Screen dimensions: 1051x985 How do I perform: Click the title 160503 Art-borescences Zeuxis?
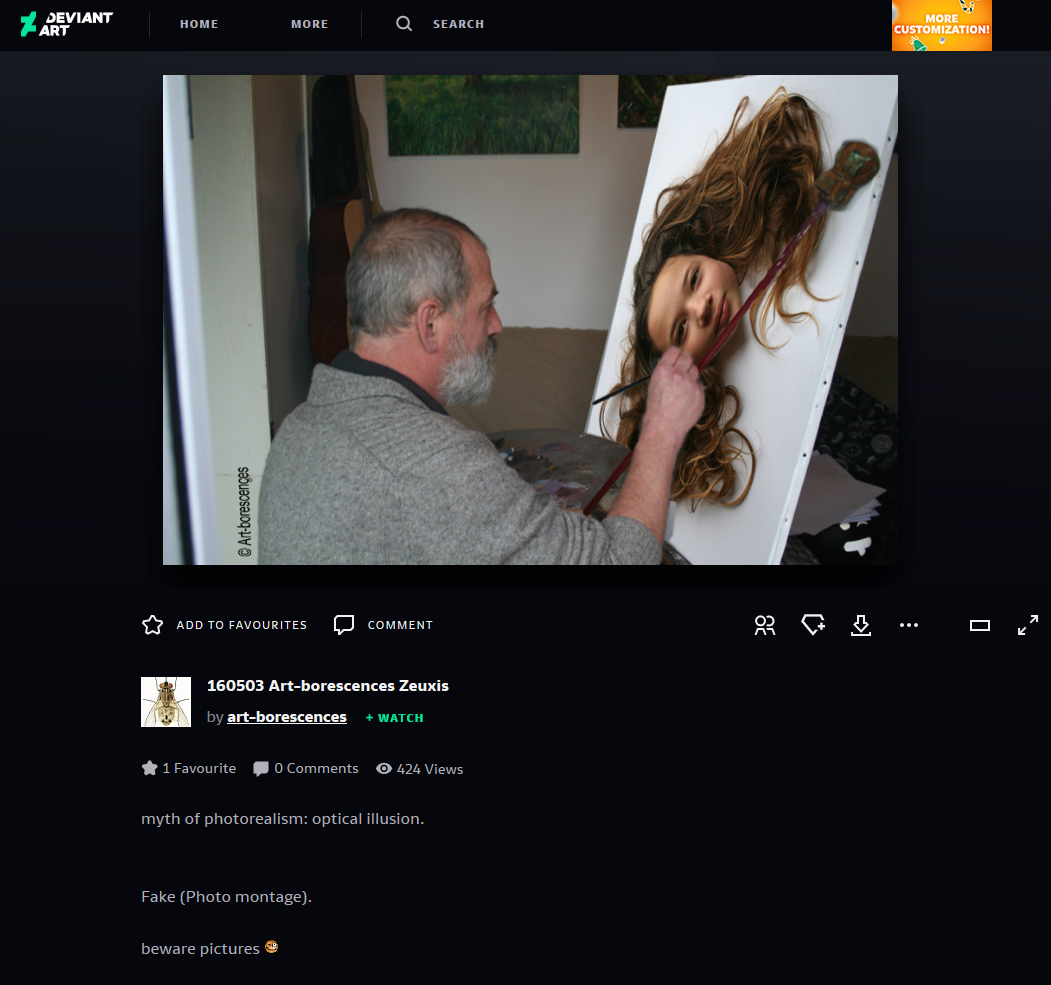pyautogui.click(x=328, y=685)
